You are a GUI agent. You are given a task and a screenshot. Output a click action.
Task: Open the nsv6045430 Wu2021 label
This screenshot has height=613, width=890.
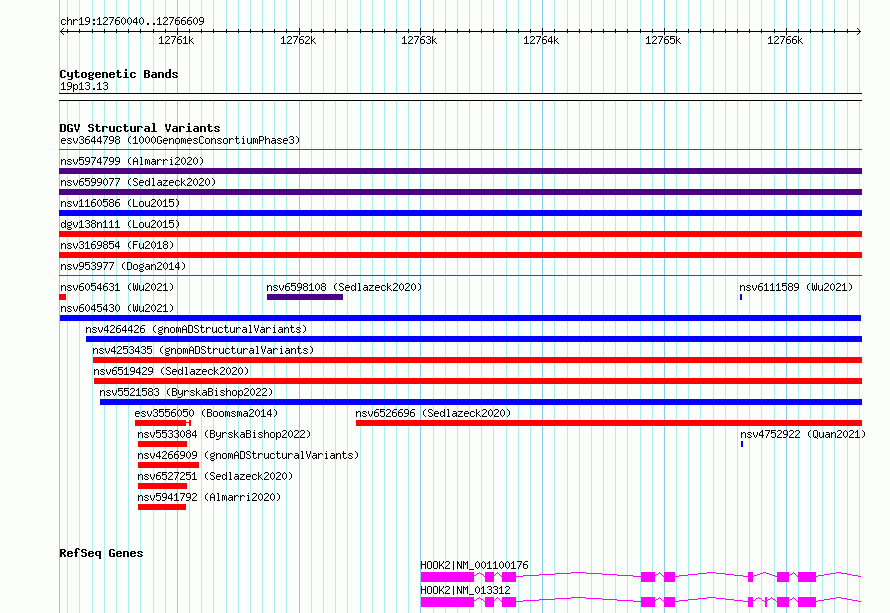117,308
